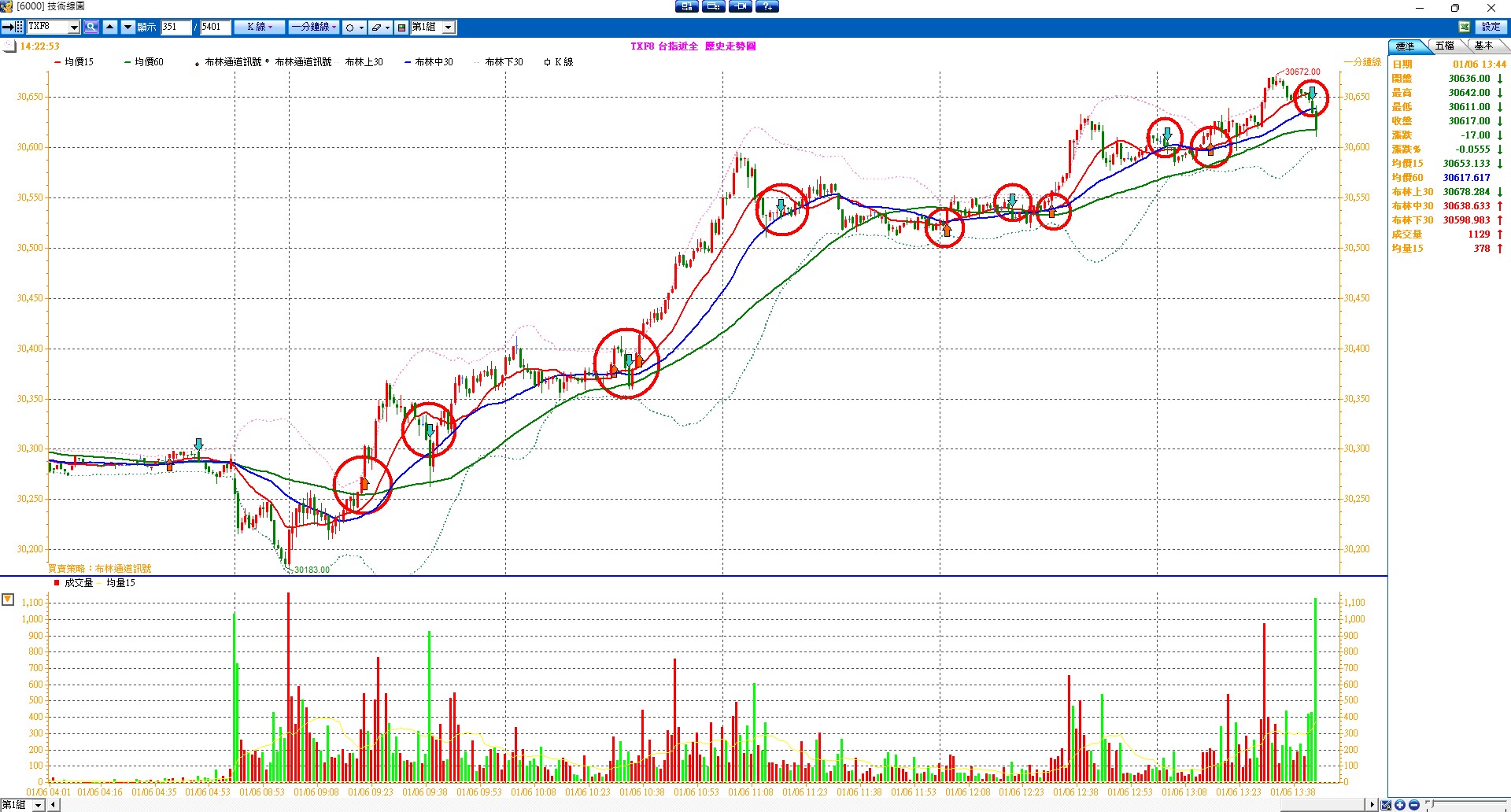This screenshot has height=812, width=1511.
Task: Open the 一分鐘線 timeframe dropdown
Action: click(313, 28)
